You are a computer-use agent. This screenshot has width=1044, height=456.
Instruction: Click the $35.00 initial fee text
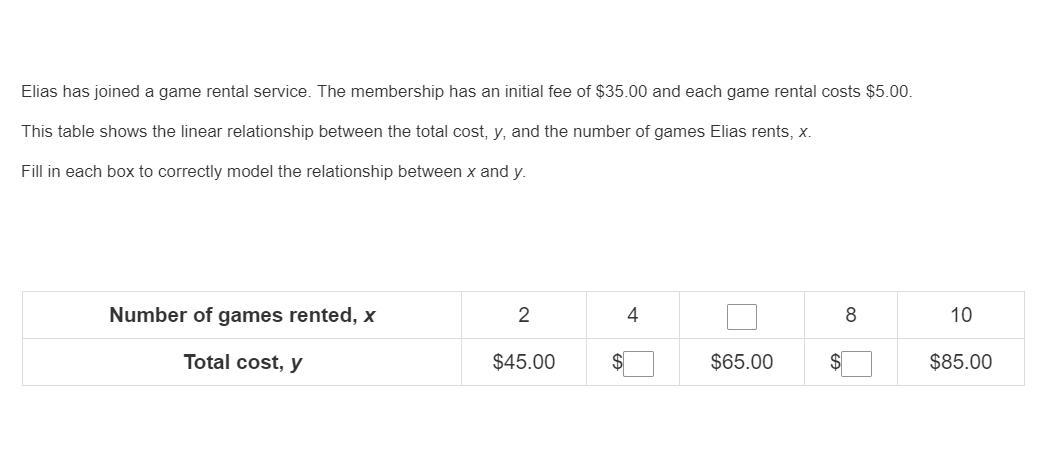coord(621,91)
